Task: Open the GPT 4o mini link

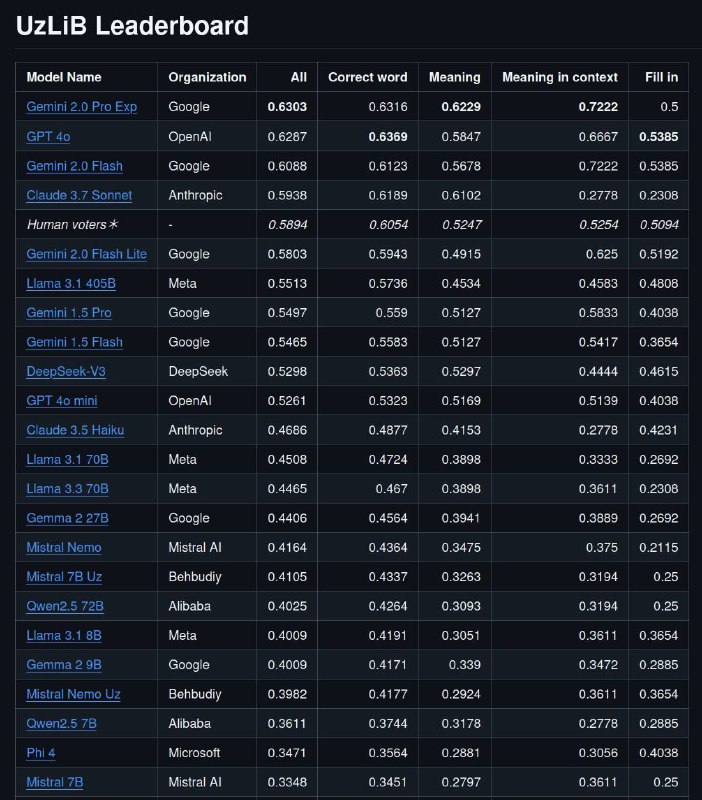Action: pyautogui.click(x=62, y=401)
